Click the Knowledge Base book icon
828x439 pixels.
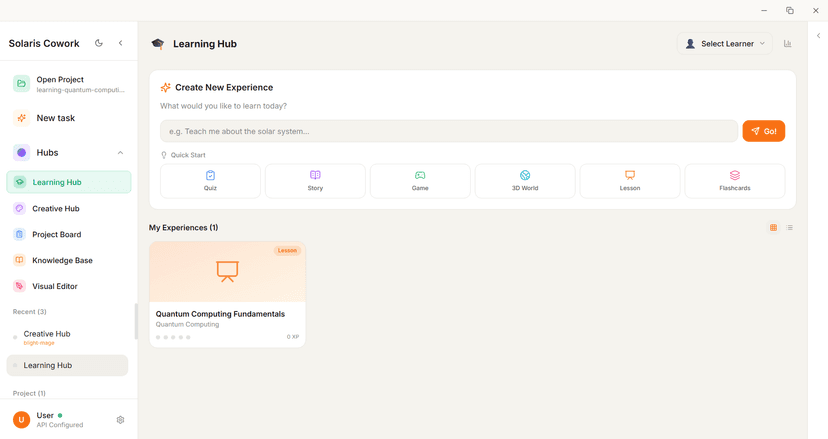click(x=20, y=260)
